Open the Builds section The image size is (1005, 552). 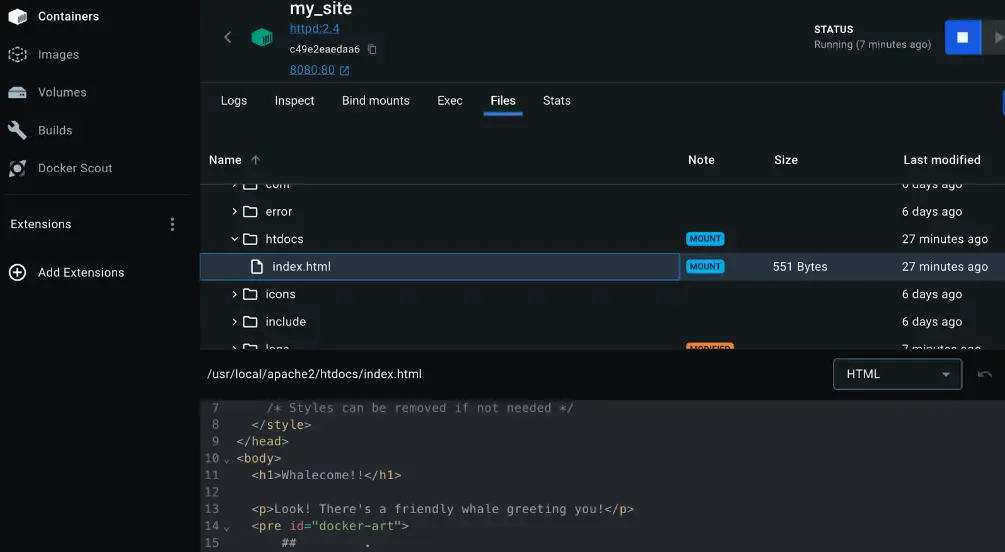coord(55,130)
